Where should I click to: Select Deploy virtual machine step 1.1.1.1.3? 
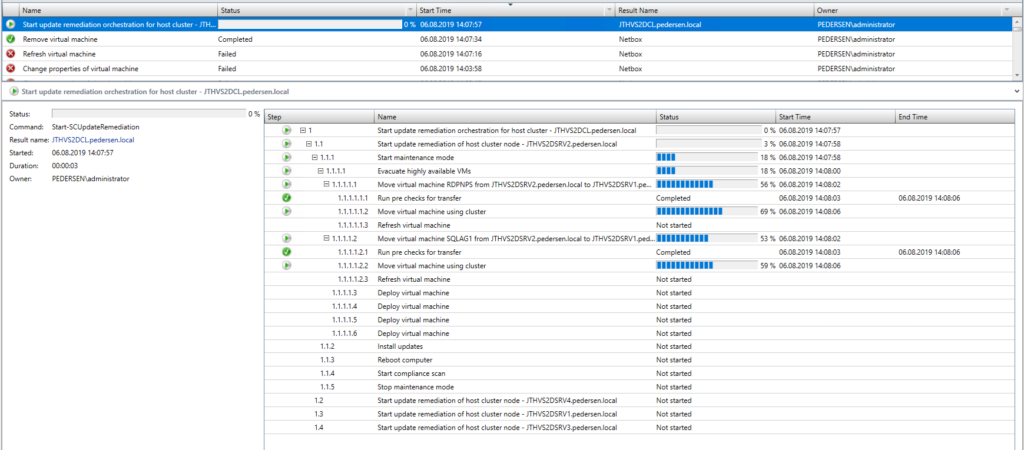tap(640, 293)
